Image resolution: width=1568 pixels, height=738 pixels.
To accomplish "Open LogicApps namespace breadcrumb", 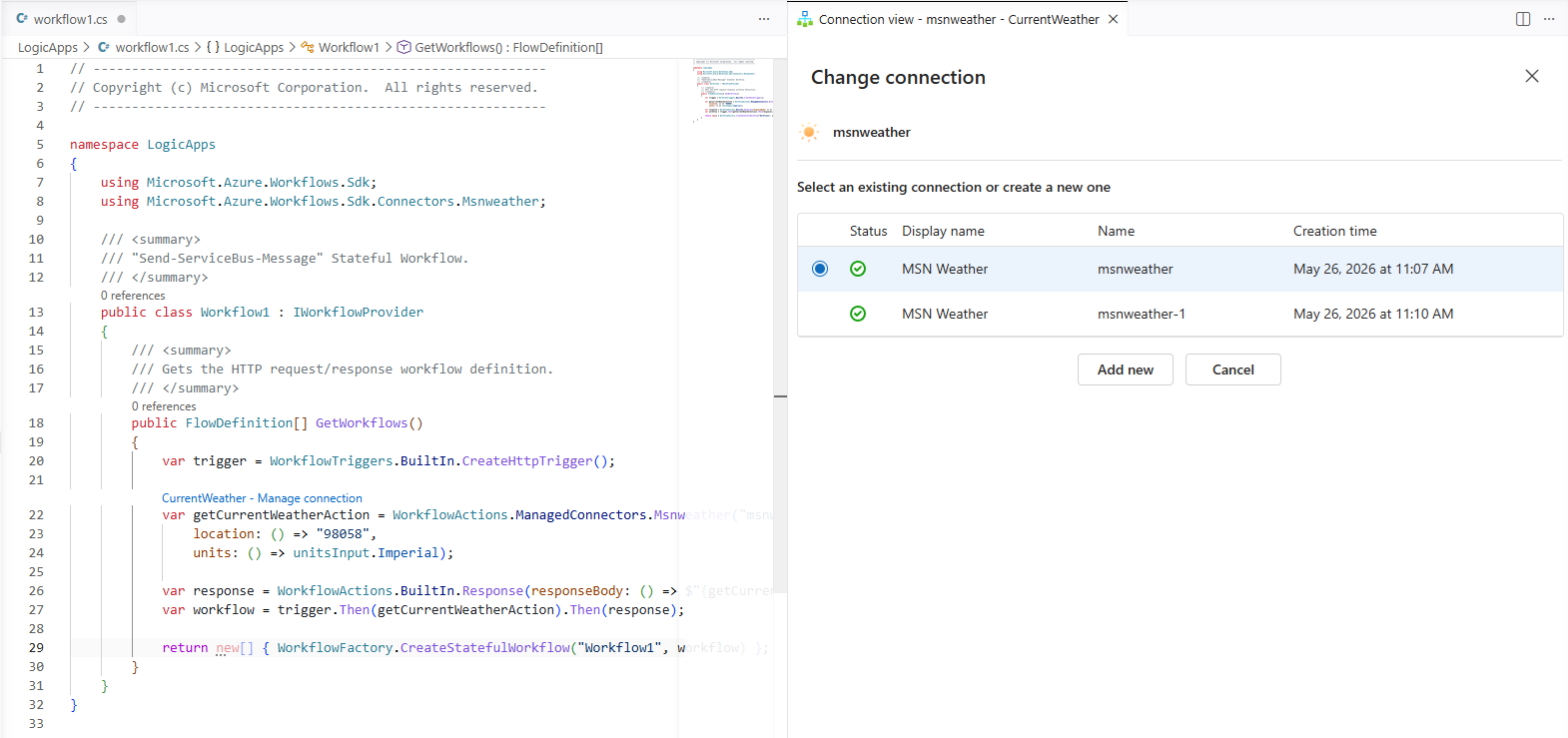I will click(x=245, y=47).
